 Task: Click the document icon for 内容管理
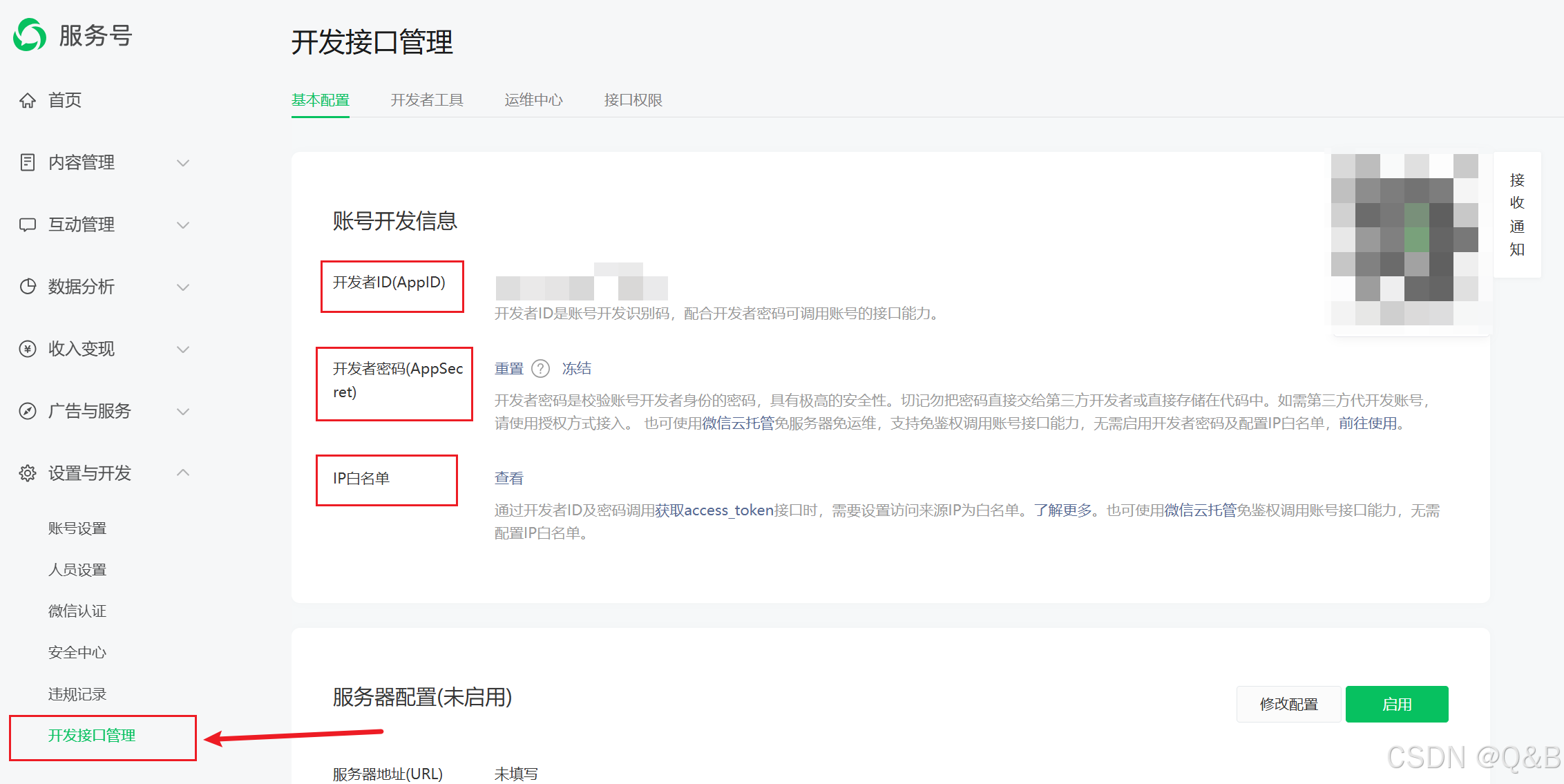tap(28, 162)
